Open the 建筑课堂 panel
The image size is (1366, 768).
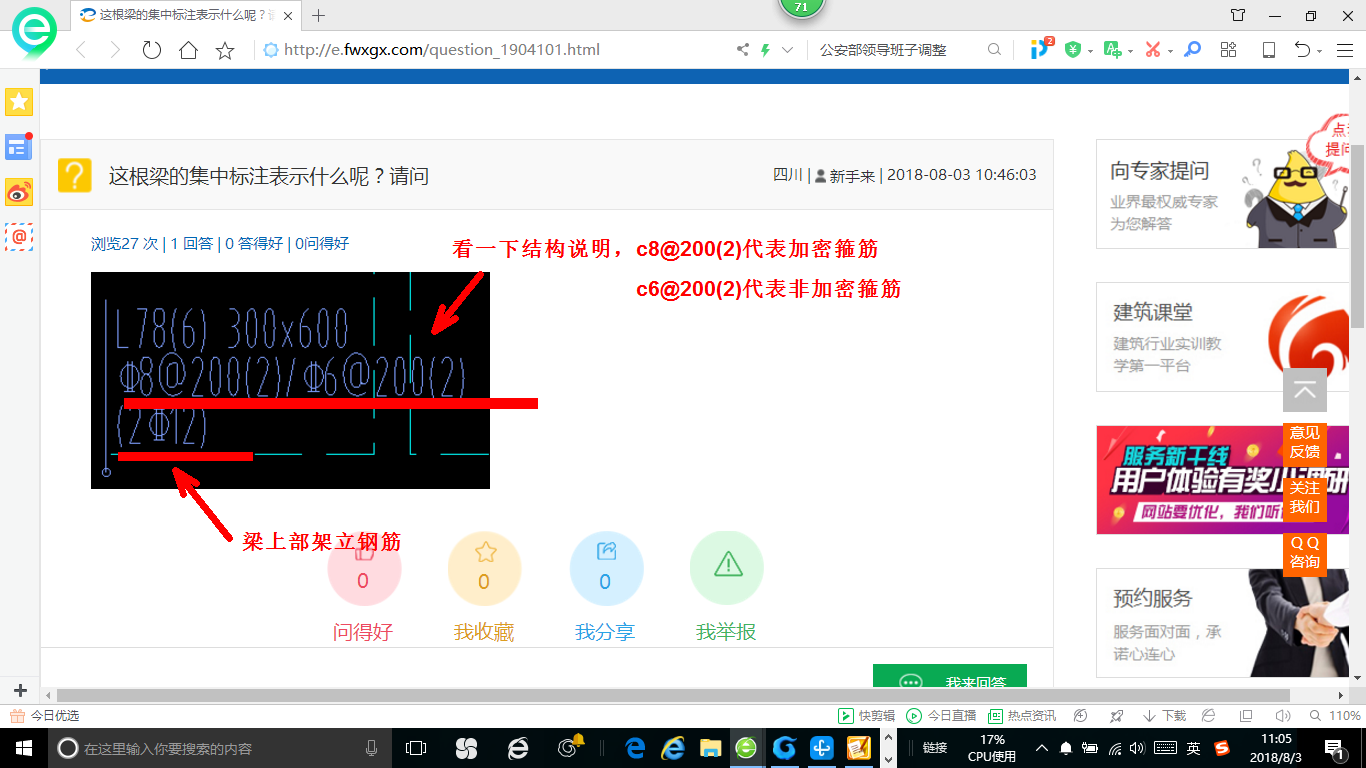(x=1222, y=337)
